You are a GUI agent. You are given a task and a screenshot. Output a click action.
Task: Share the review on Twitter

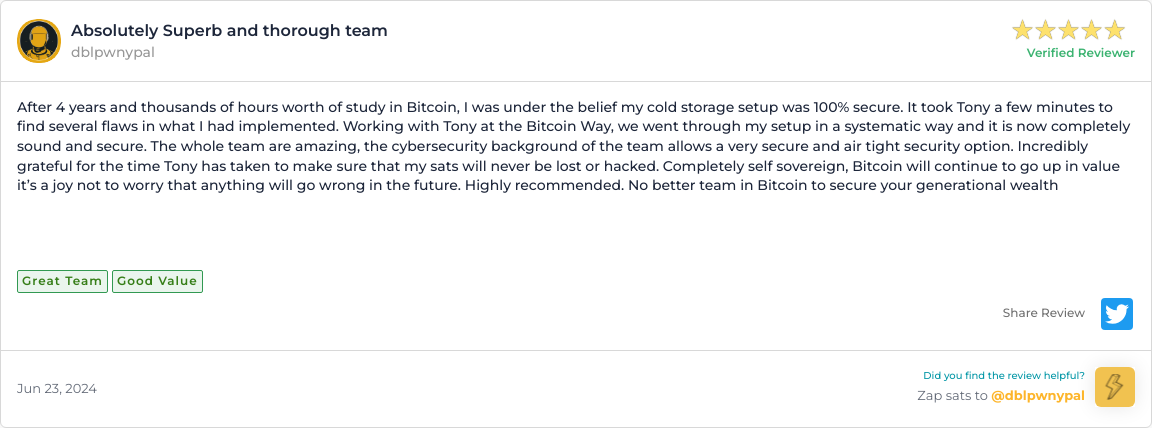pos(1116,313)
